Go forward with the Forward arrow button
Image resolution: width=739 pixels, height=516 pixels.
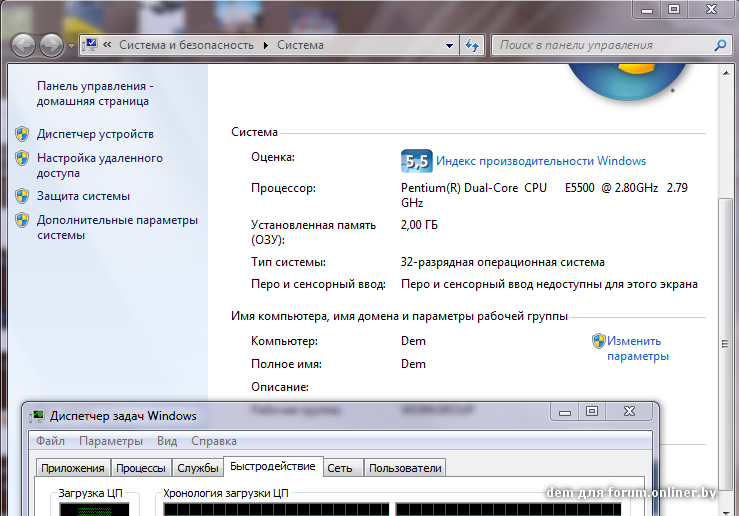51,45
